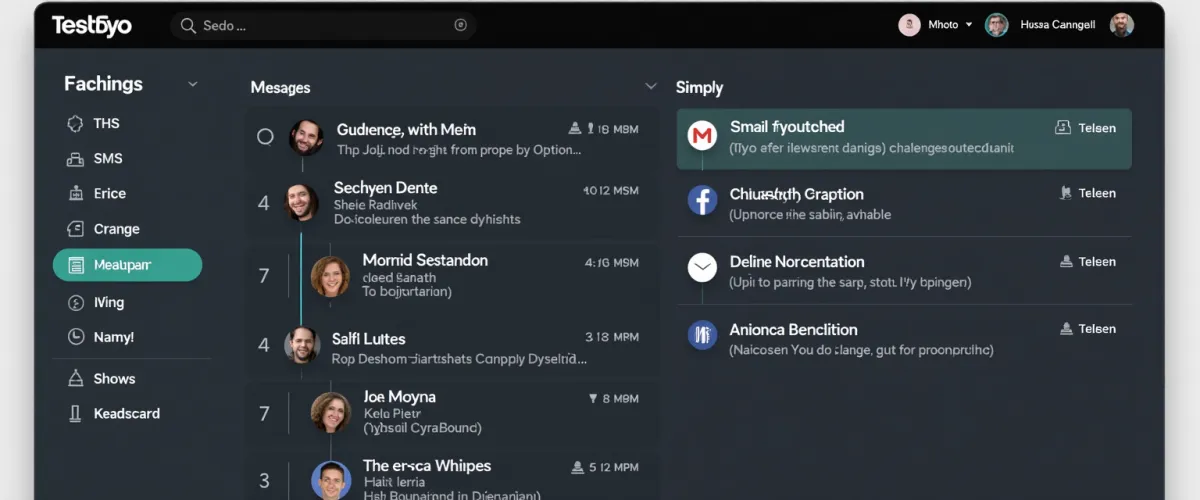This screenshot has height=500, width=1200.
Task: Select the SMS sidebar icon
Action: 74,158
